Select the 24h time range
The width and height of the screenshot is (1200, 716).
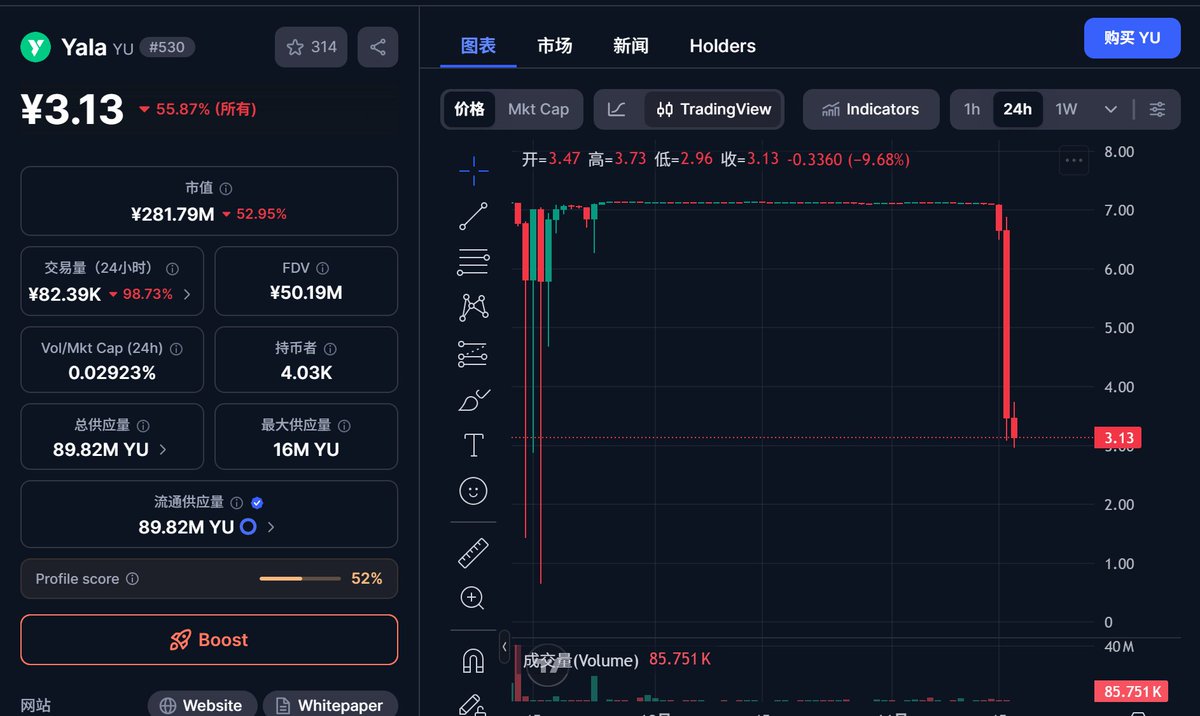tap(1017, 109)
